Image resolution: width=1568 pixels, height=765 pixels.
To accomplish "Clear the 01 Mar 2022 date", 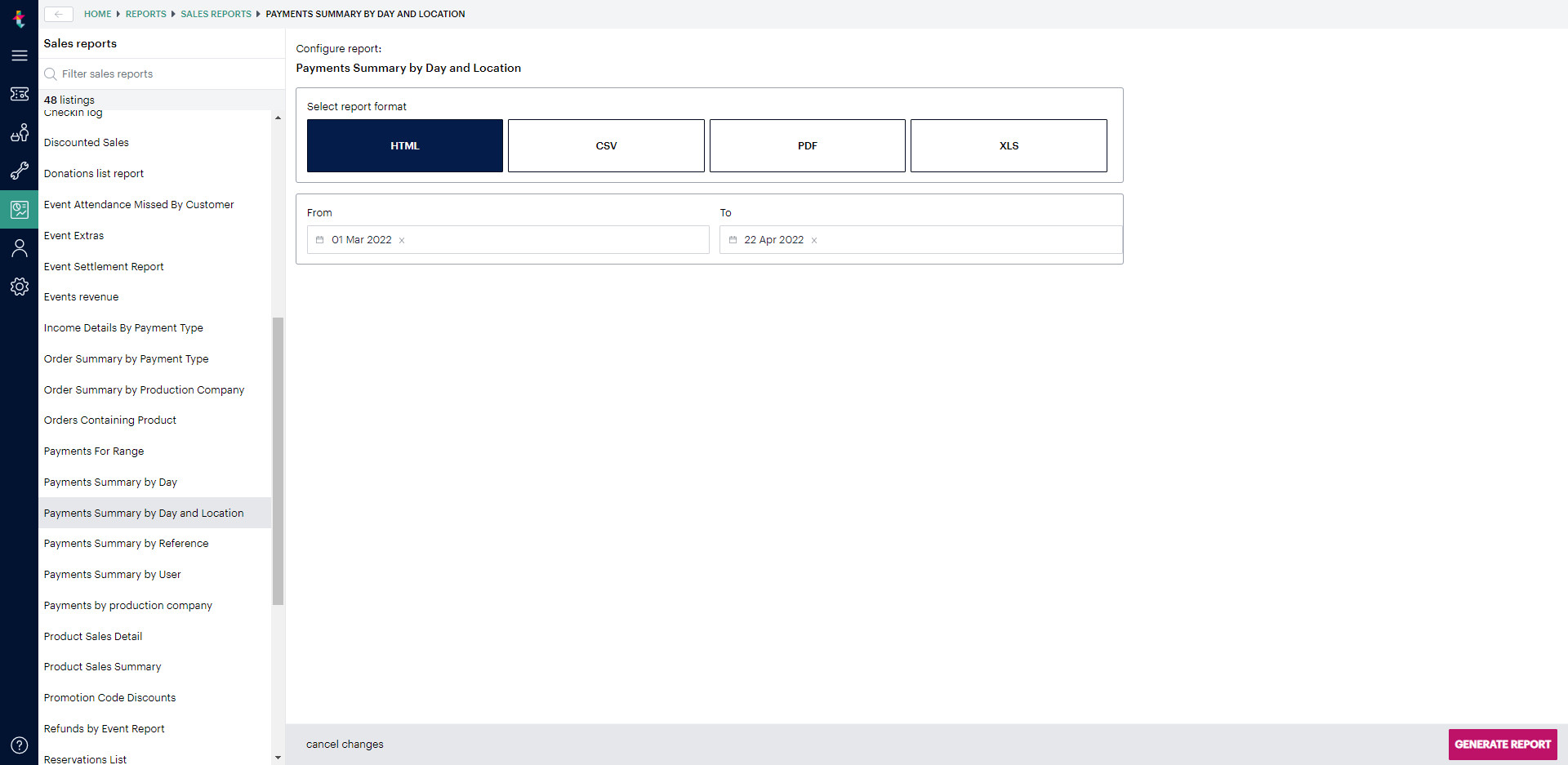I will point(402,240).
